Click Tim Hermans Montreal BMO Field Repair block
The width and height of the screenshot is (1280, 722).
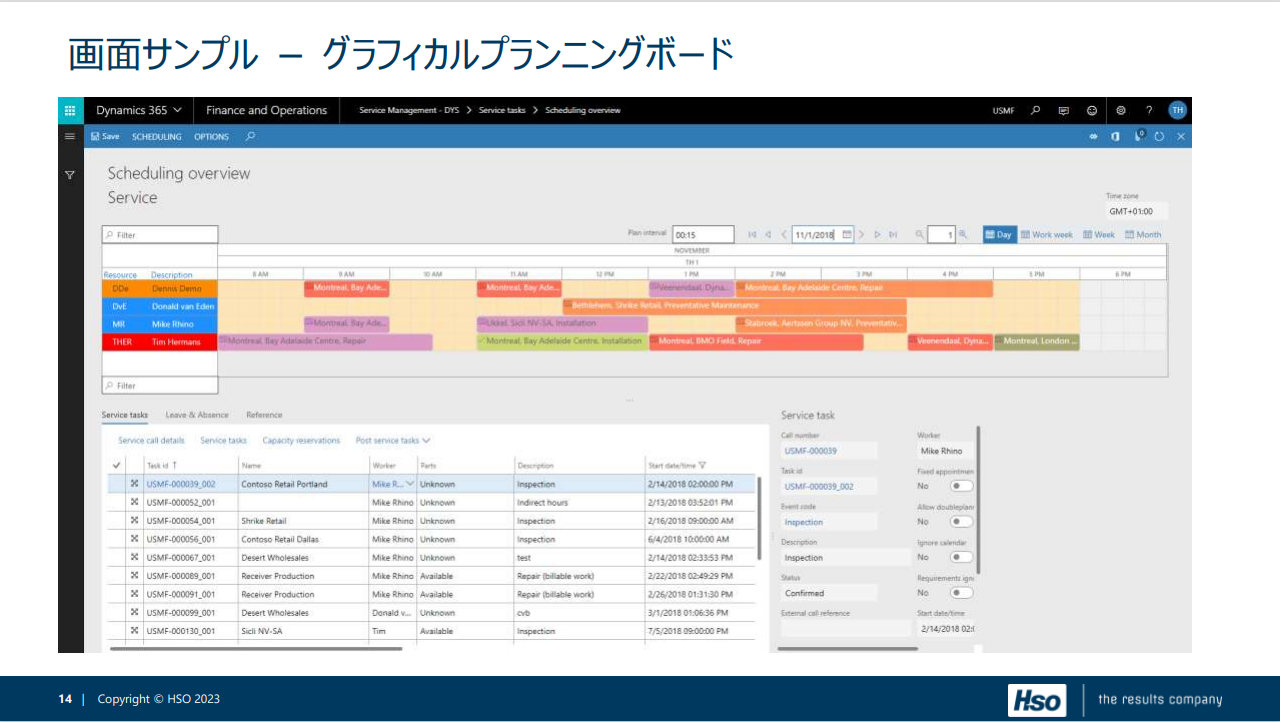point(756,342)
